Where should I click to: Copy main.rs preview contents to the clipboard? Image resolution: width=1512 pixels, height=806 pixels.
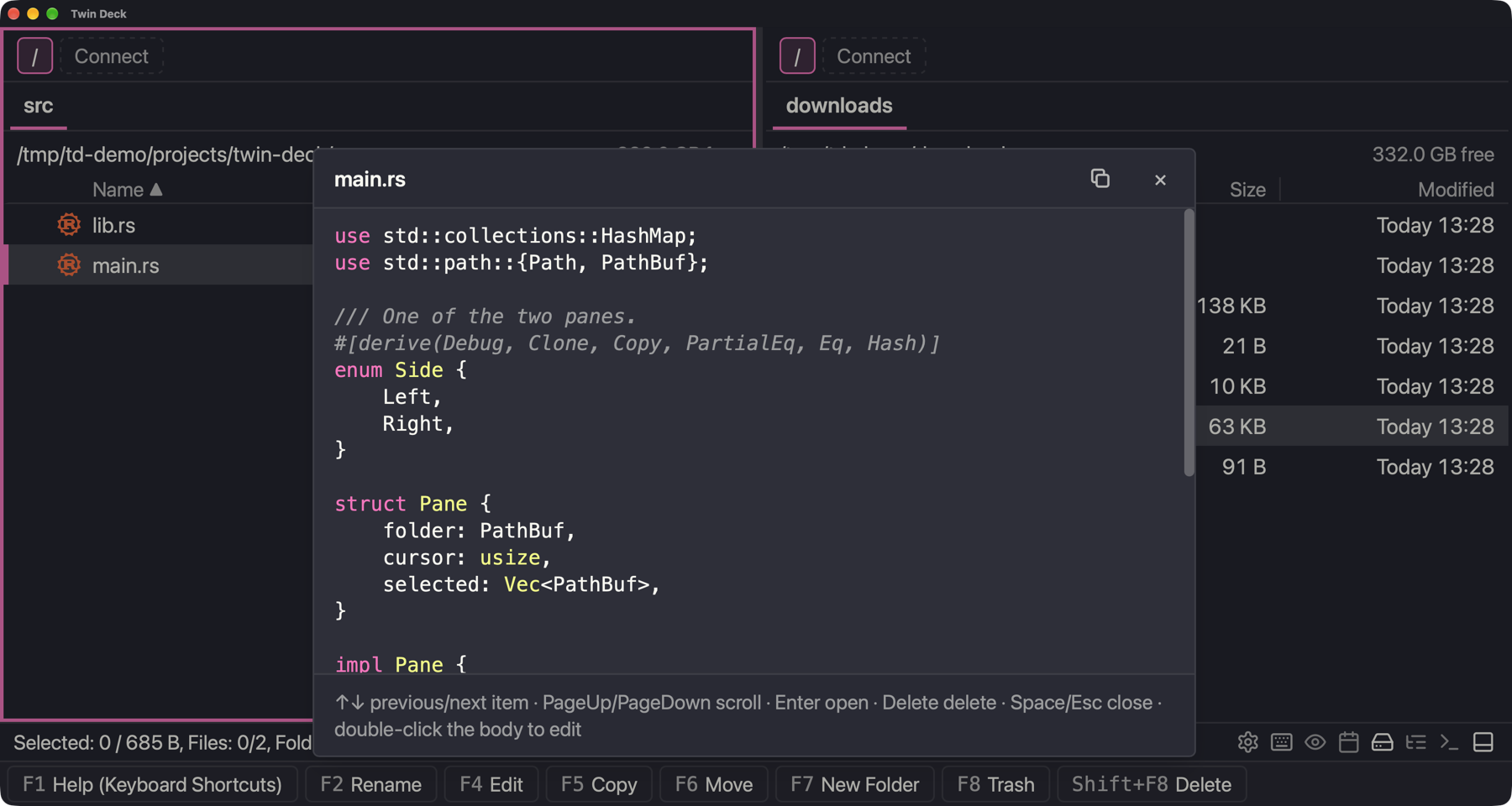pos(1100,179)
